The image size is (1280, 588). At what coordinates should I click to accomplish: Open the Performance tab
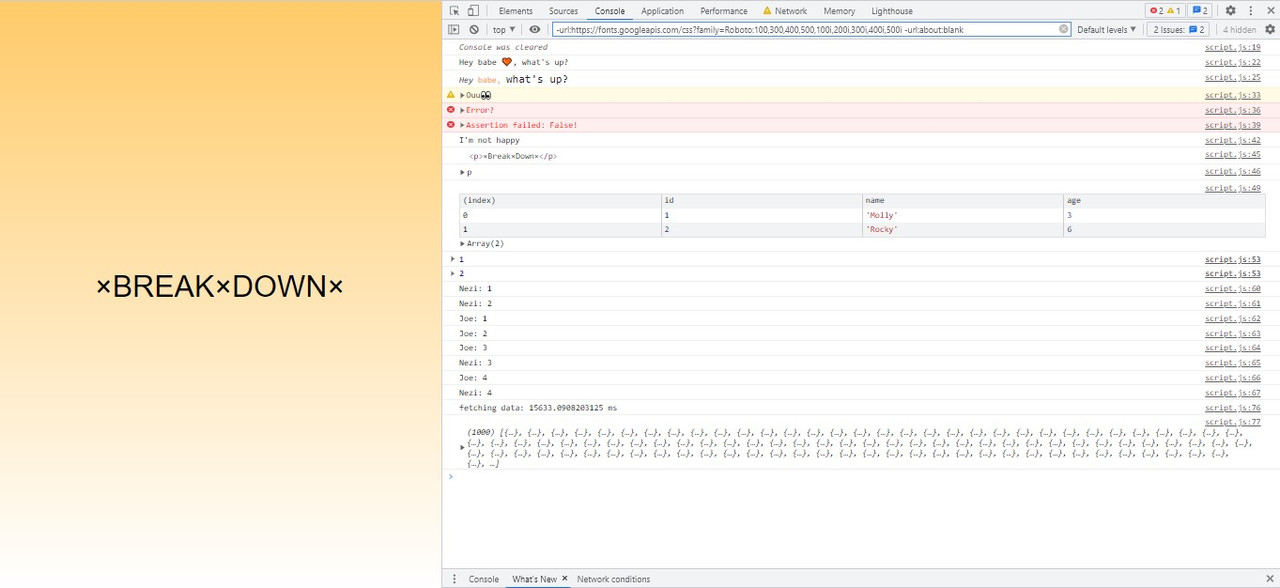(724, 11)
